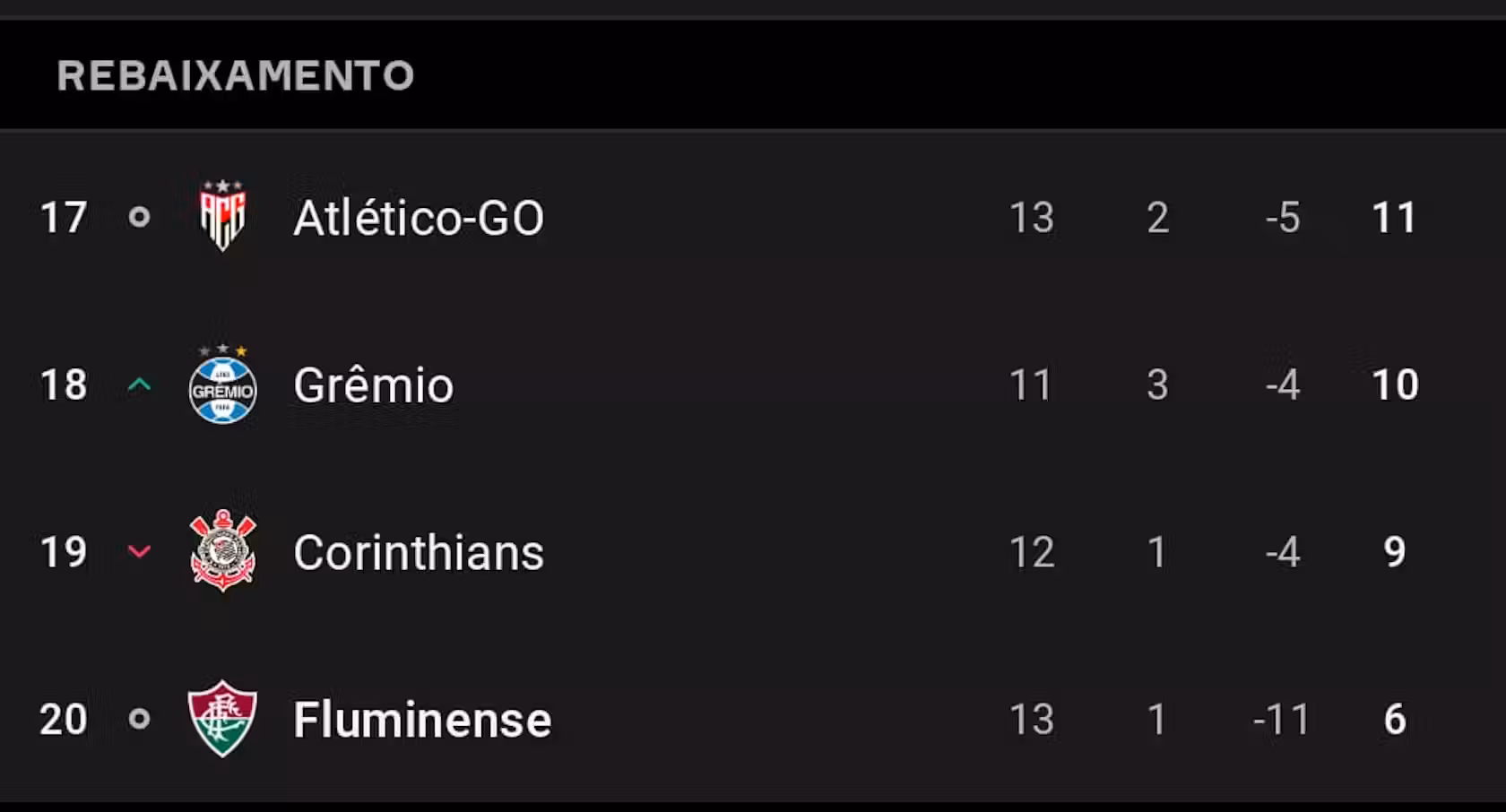1506x812 pixels.
Task: Click position number 20
Action: click(x=64, y=720)
